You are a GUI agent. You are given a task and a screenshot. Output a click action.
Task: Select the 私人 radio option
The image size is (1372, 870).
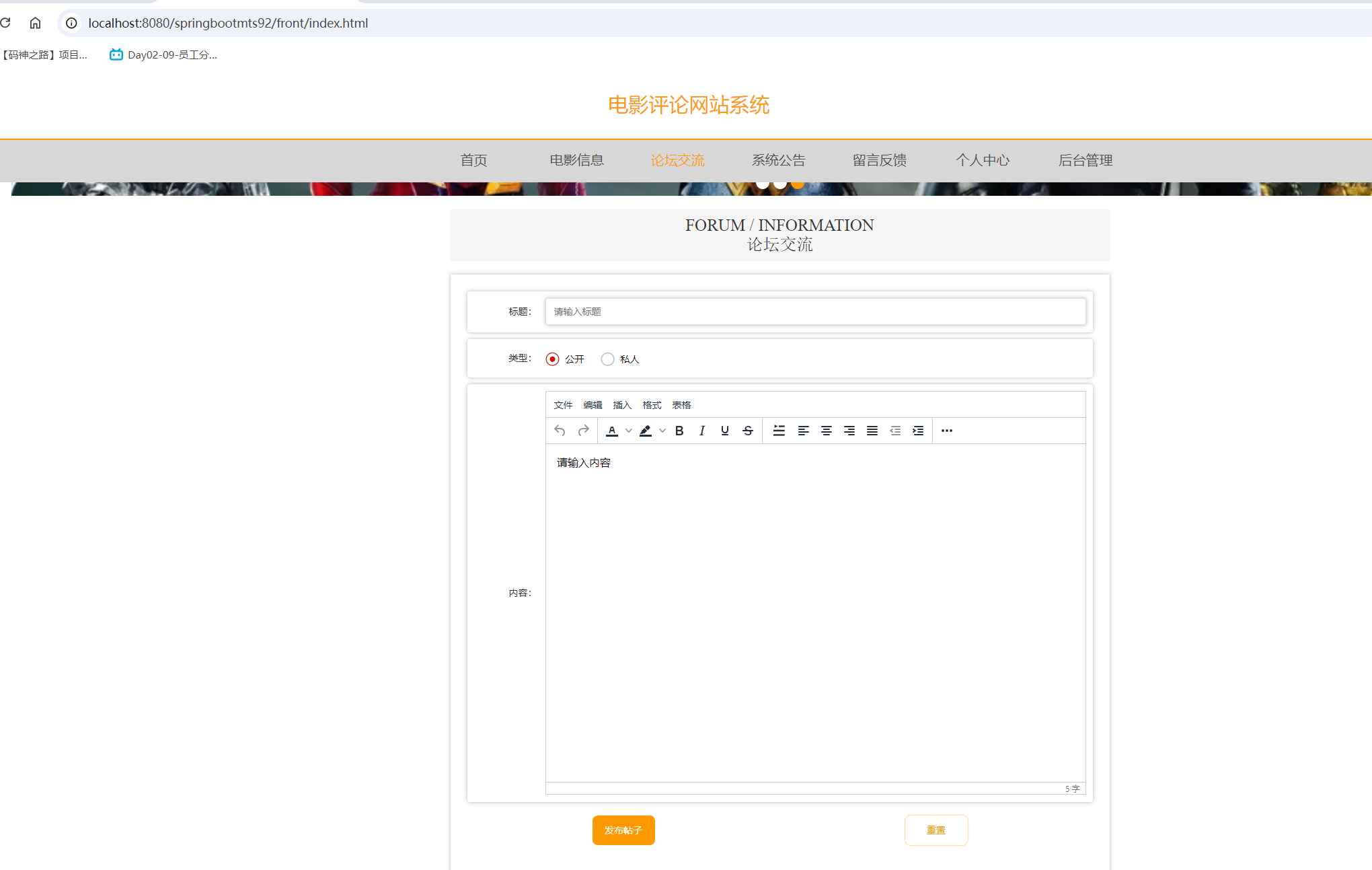pos(608,359)
